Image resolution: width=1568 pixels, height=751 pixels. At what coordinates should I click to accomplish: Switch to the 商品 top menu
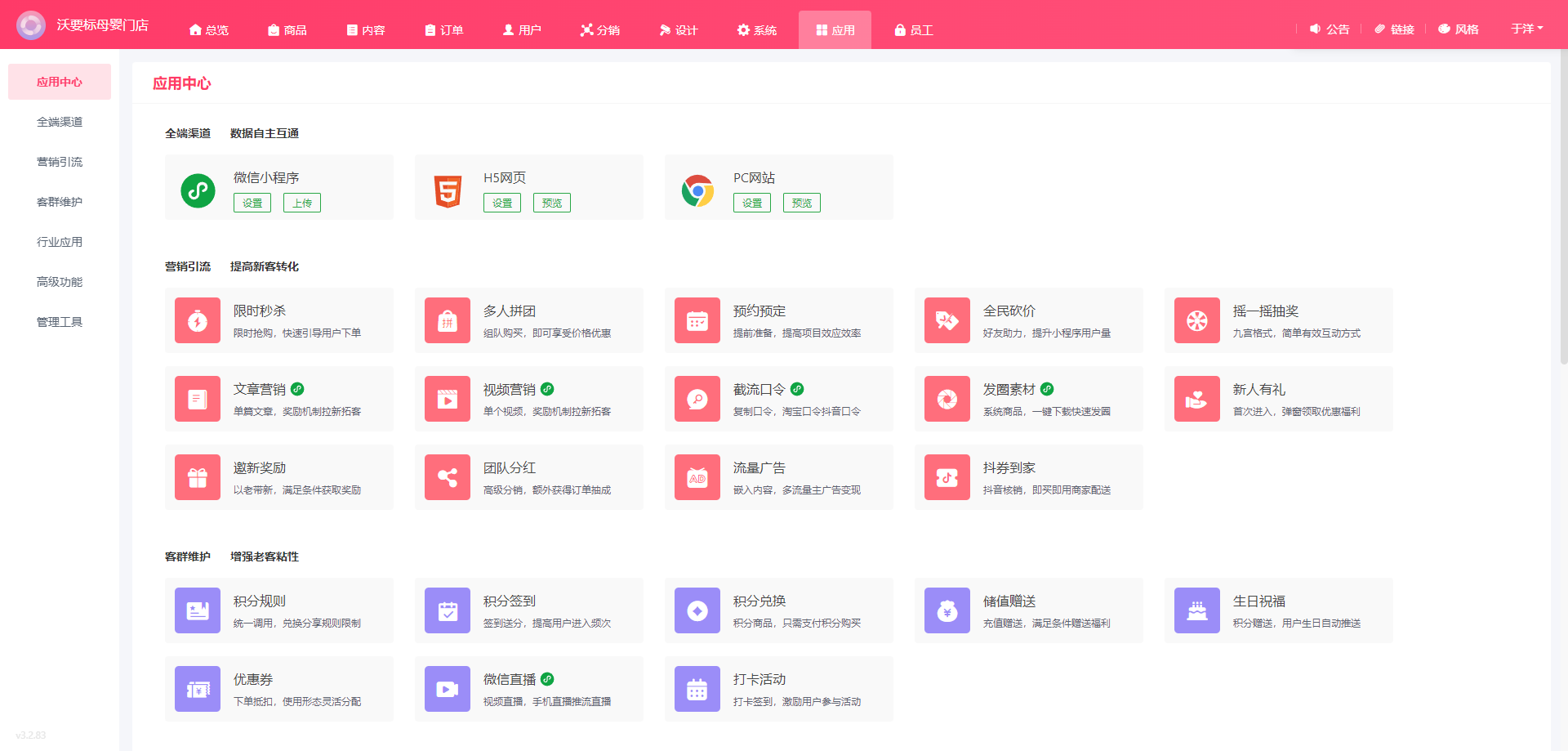pos(287,30)
